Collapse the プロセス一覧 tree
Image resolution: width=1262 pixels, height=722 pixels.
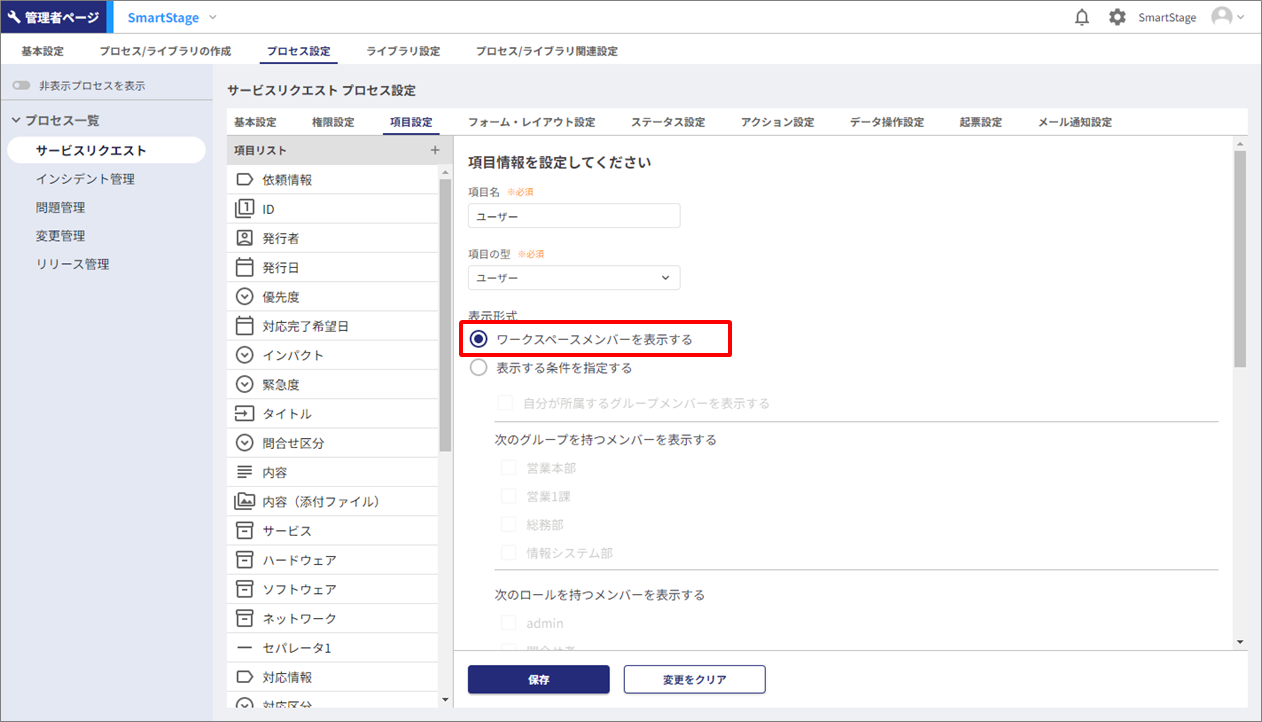[16, 120]
